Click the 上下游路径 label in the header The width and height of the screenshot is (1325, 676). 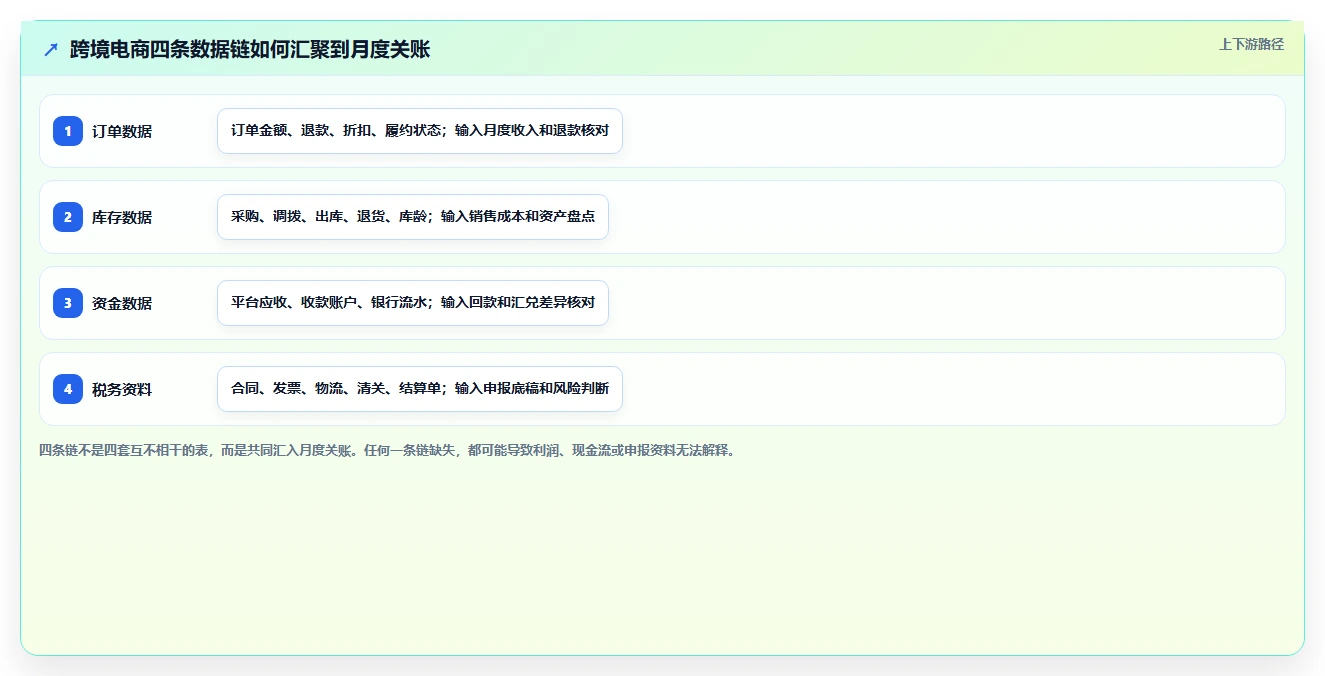tap(1251, 44)
